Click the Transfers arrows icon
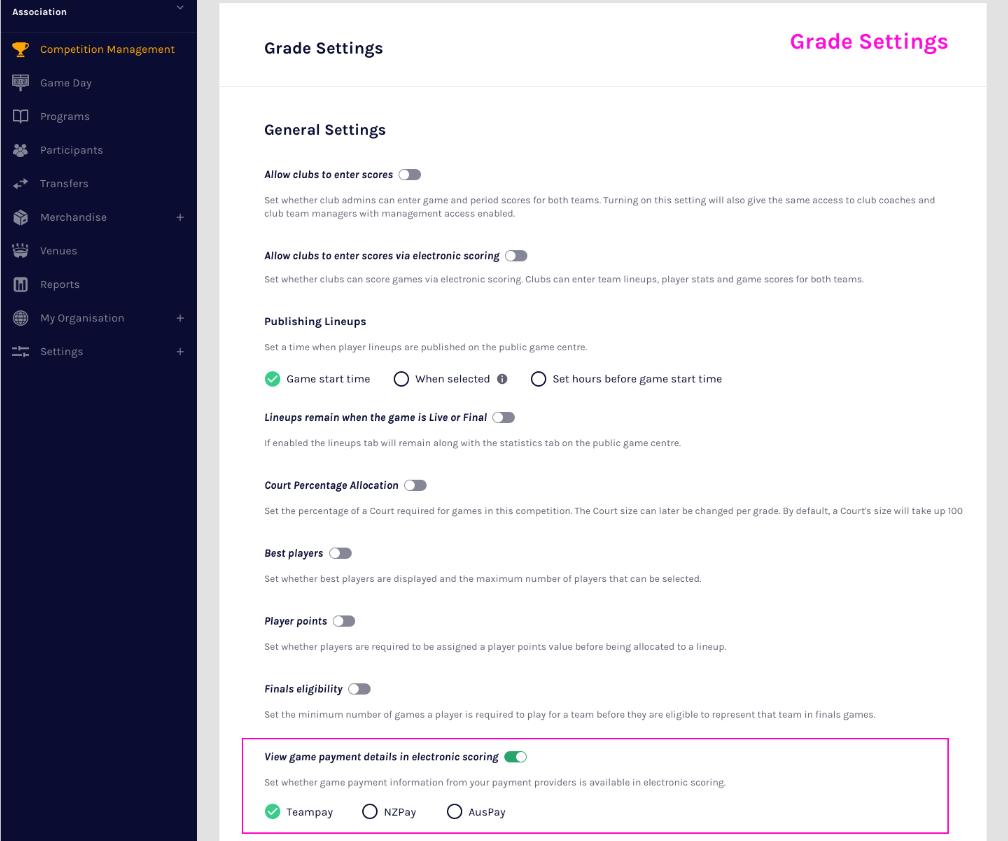Viewport: 1008px width, 841px height. pyautogui.click(x=20, y=184)
